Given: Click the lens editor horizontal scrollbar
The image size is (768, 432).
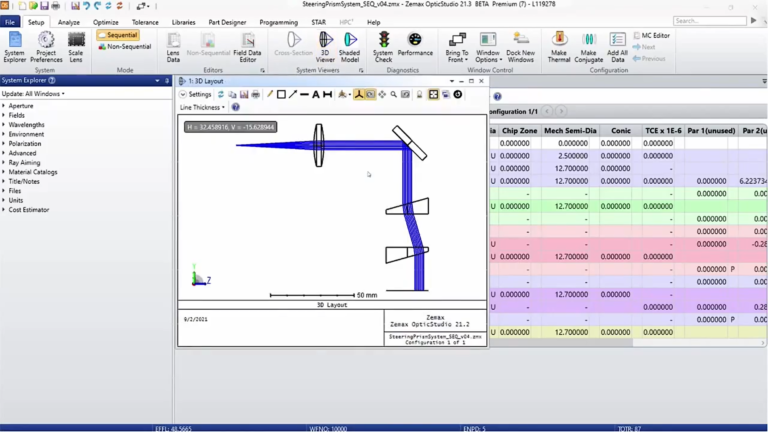Looking at the screenshot, I should [x=561, y=343].
